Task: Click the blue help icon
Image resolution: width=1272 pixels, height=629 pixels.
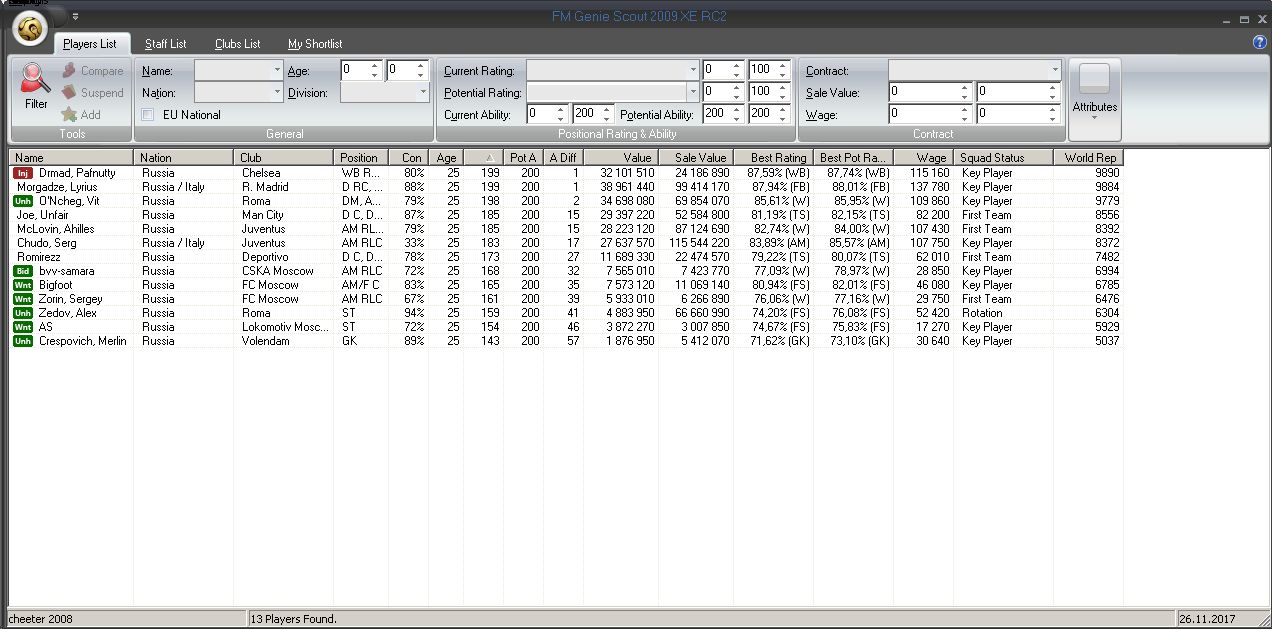Action: [x=1259, y=42]
